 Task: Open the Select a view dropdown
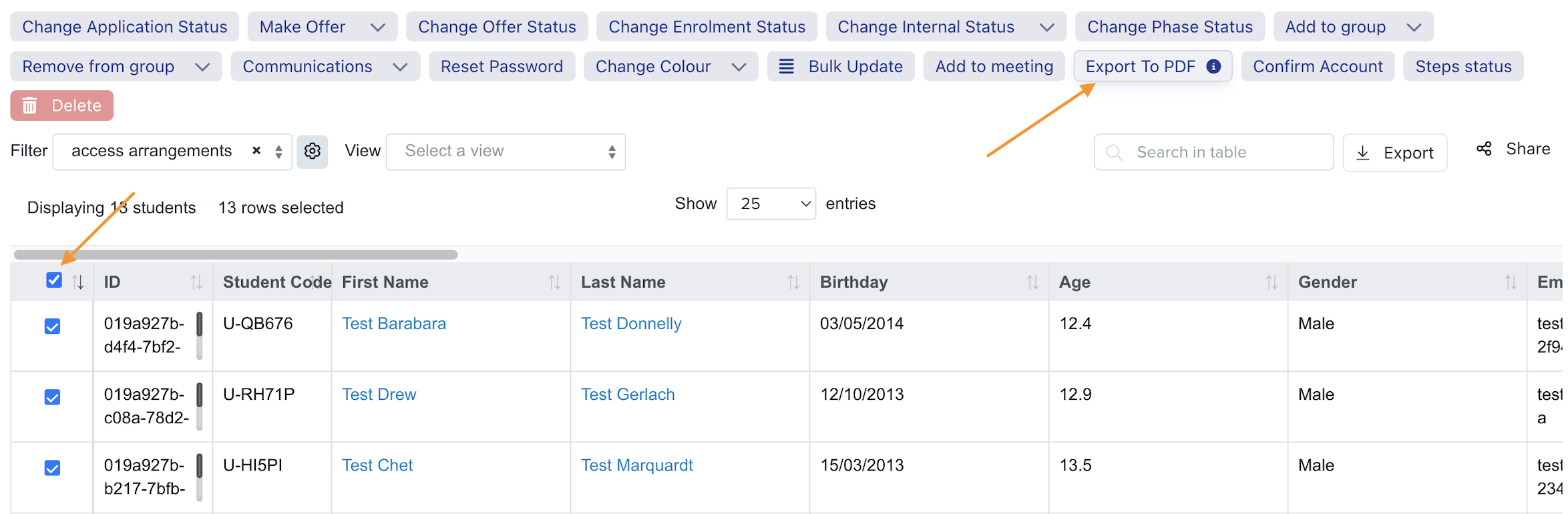click(x=506, y=152)
